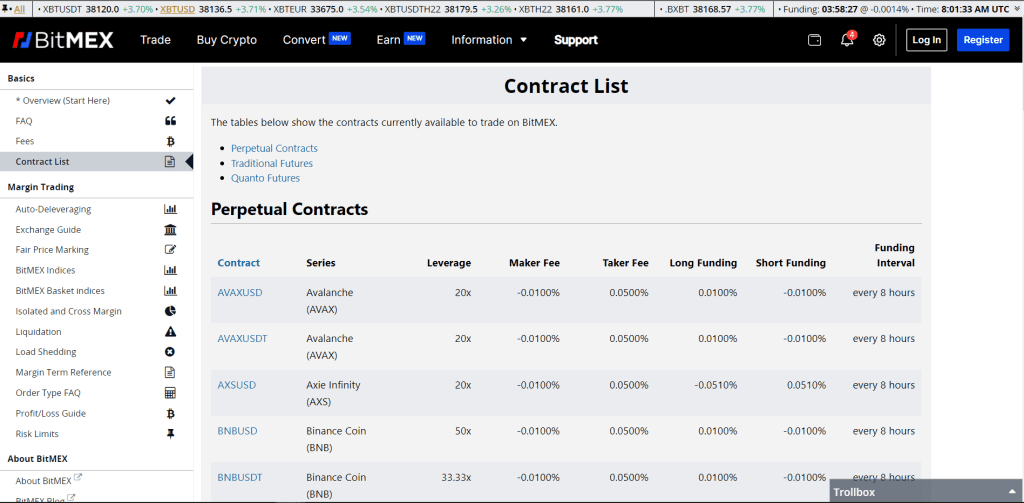Viewport: 1024px width, 503px height.
Task: Click the pin icon in ticker bar
Action: coord(7,10)
